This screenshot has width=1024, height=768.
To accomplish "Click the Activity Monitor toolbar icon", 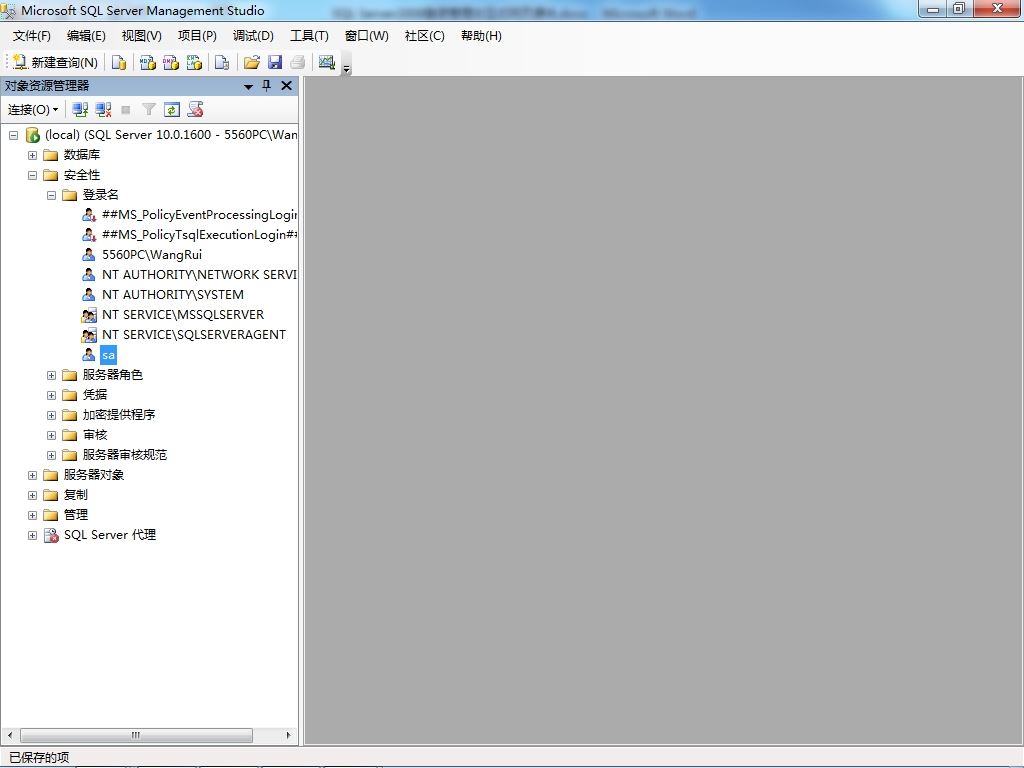I will (x=327, y=62).
